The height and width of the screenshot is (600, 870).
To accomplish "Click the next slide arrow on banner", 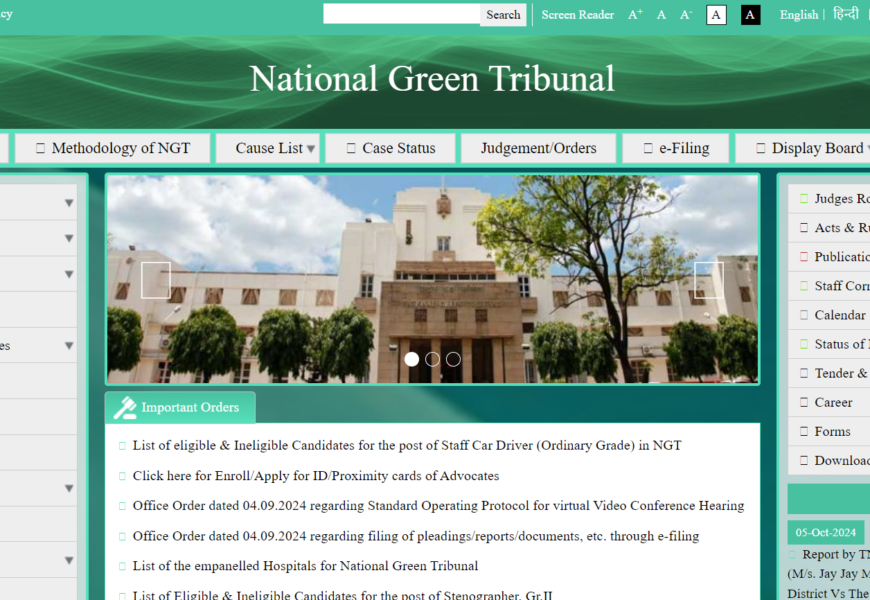I will 709,280.
